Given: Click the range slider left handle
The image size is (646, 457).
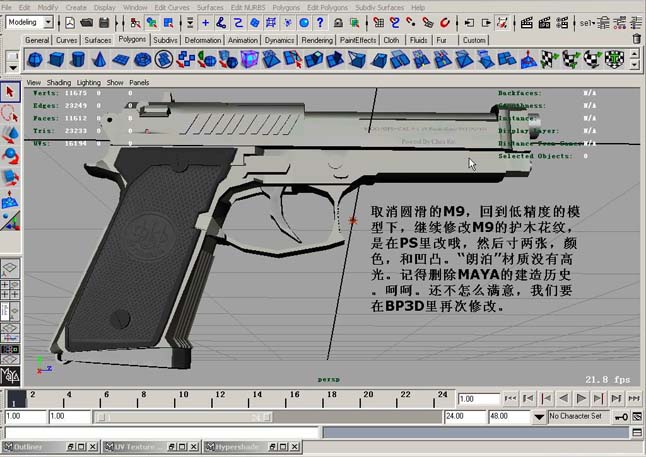Looking at the screenshot, I should point(101,417).
